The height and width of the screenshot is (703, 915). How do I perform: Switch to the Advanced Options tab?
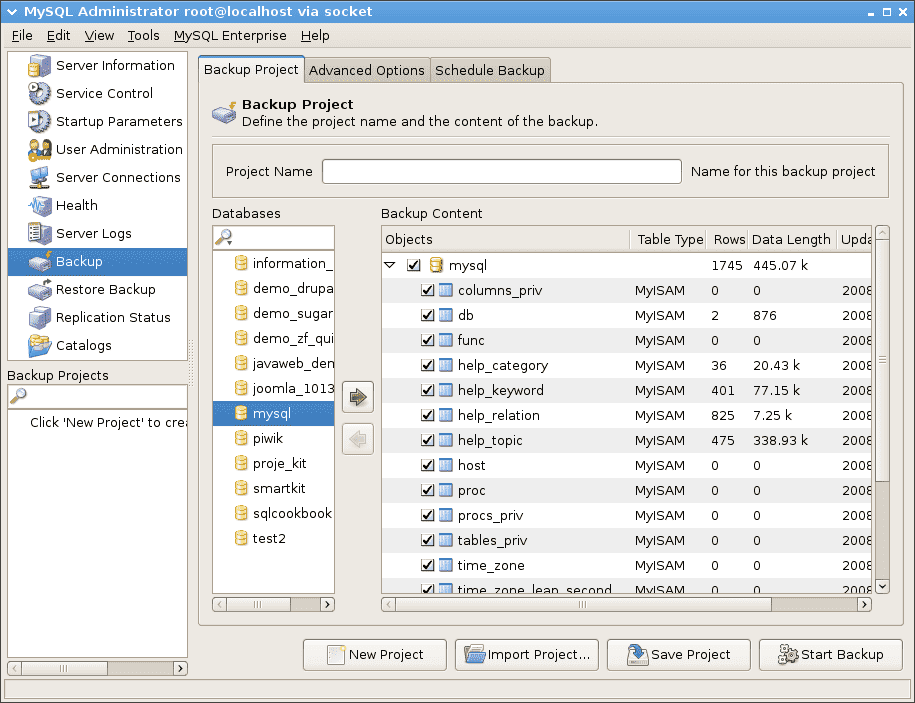tap(367, 70)
